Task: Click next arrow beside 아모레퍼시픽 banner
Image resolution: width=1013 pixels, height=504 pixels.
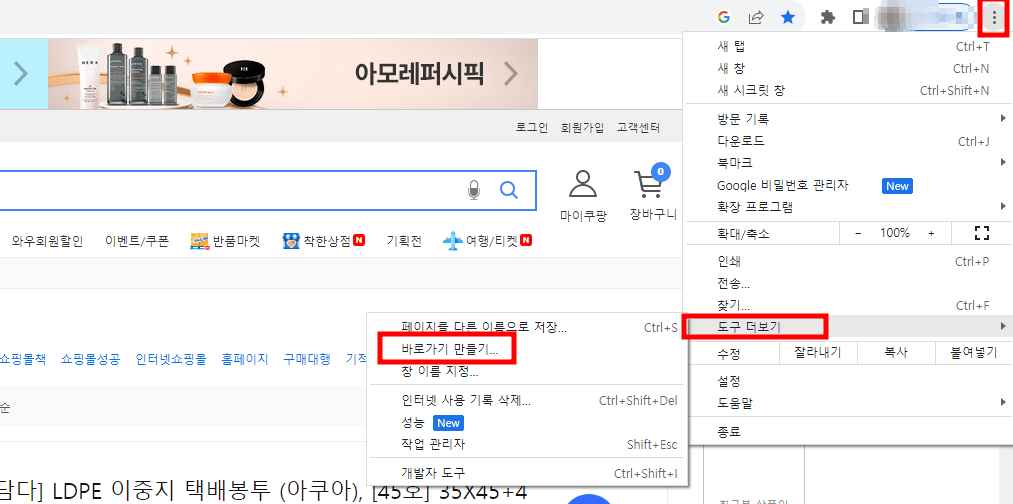Action: click(x=511, y=74)
